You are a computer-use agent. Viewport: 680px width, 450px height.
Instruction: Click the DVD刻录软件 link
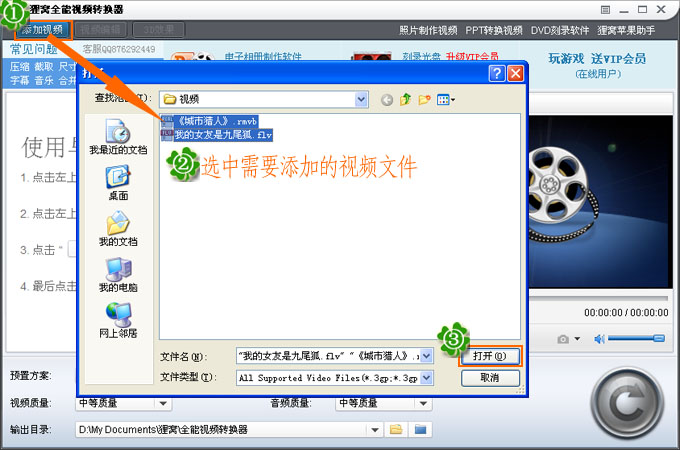click(x=560, y=30)
